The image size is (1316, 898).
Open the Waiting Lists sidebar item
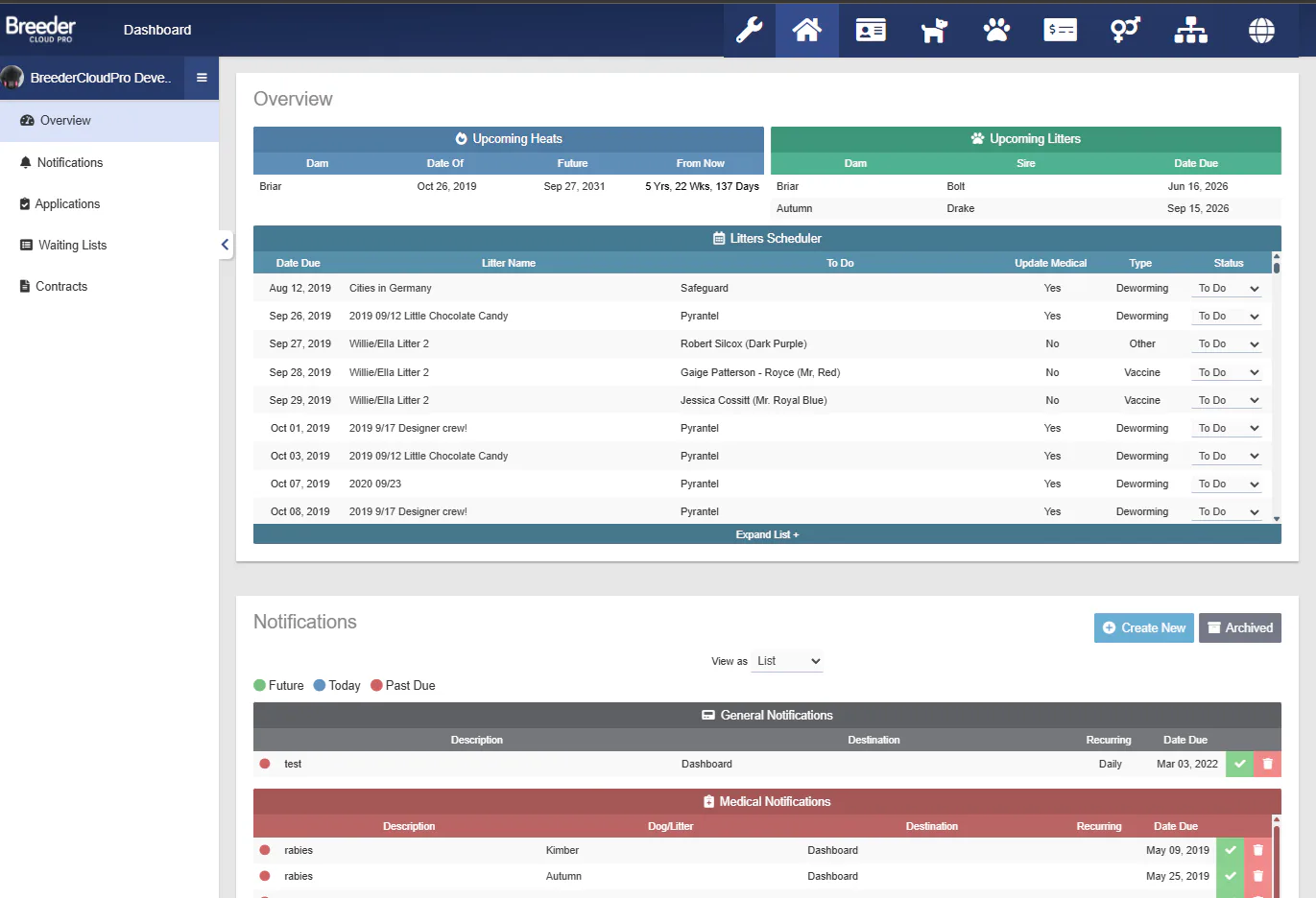pos(109,245)
